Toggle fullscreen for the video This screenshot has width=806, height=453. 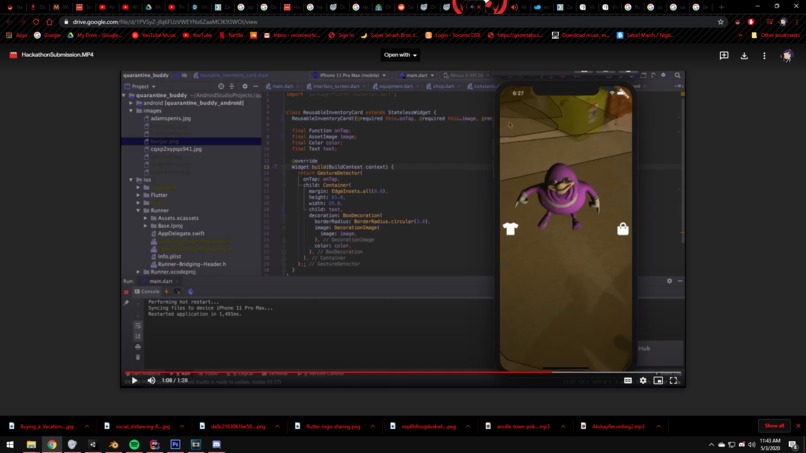[673, 380]
